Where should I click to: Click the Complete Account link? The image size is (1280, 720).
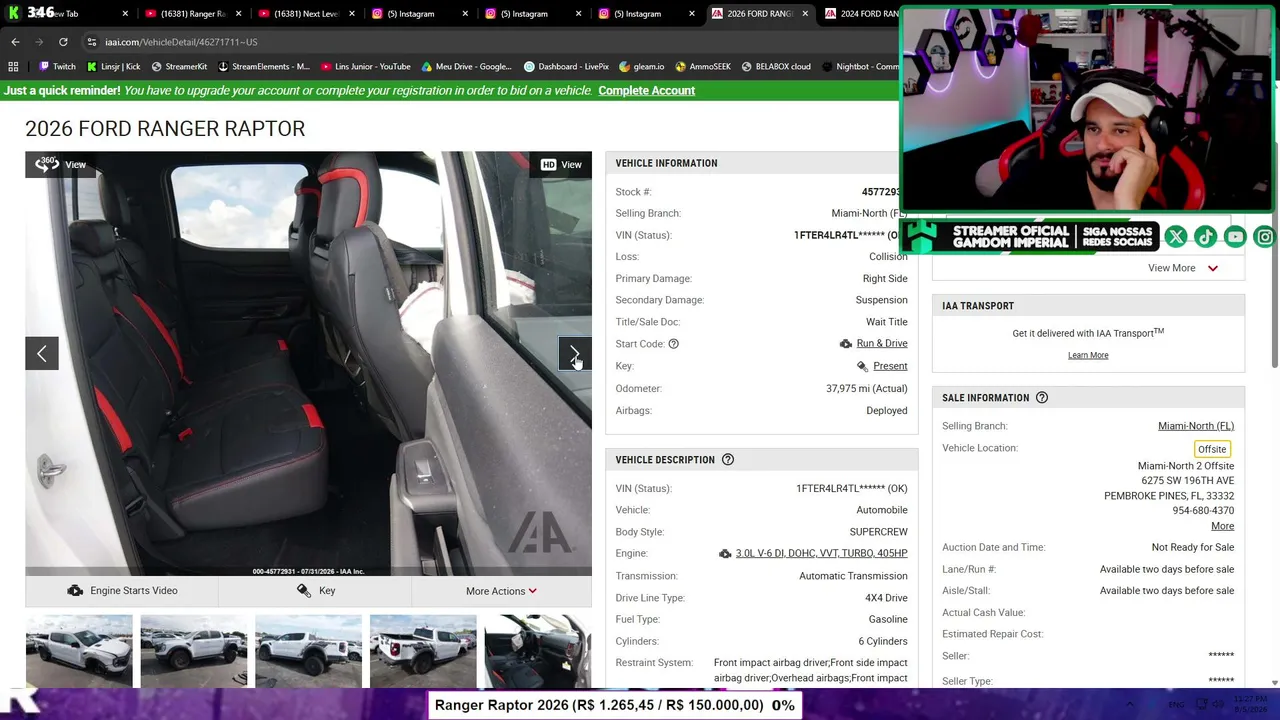click(x=646, y=91)
